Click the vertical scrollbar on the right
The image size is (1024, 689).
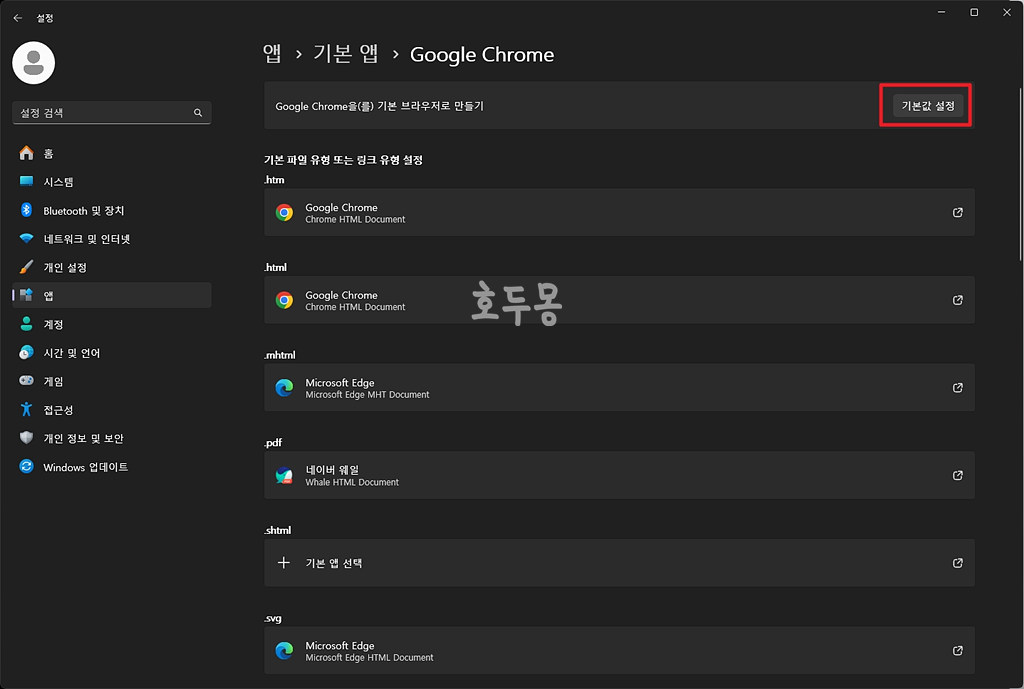(x=1020, y=175)
